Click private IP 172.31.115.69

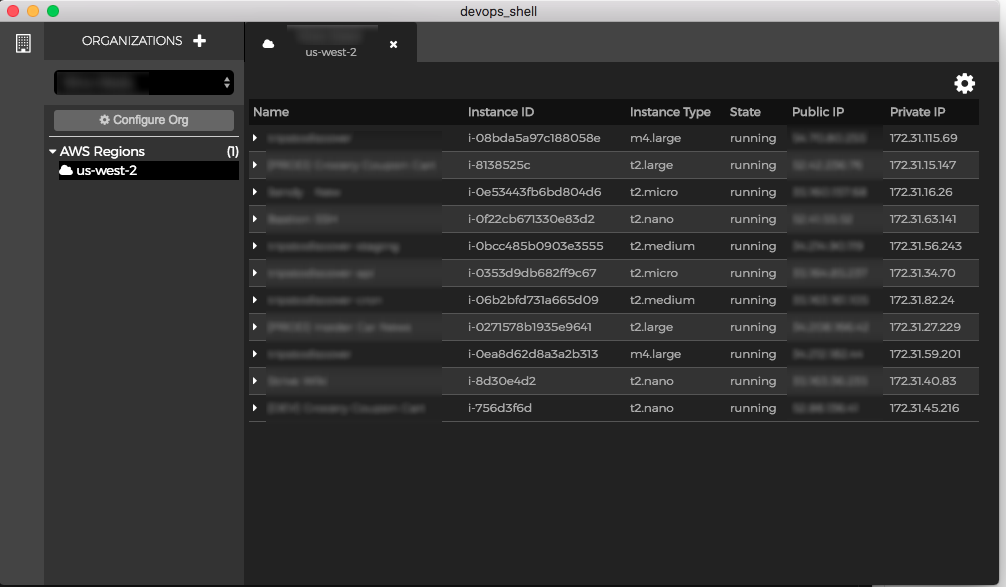(x=923, y=138)
